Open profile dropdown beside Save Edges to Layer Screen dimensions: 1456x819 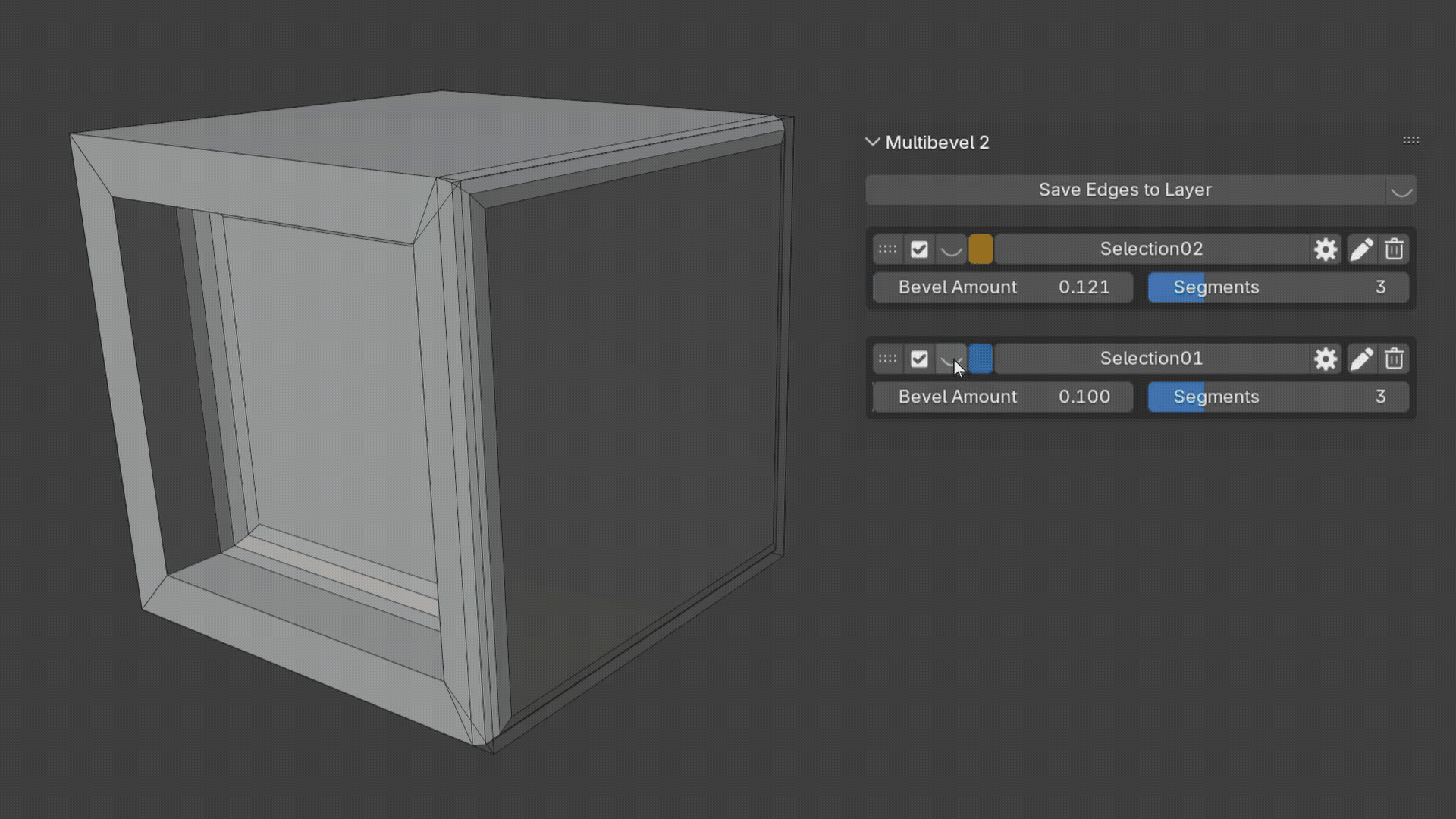[1401, 190]
